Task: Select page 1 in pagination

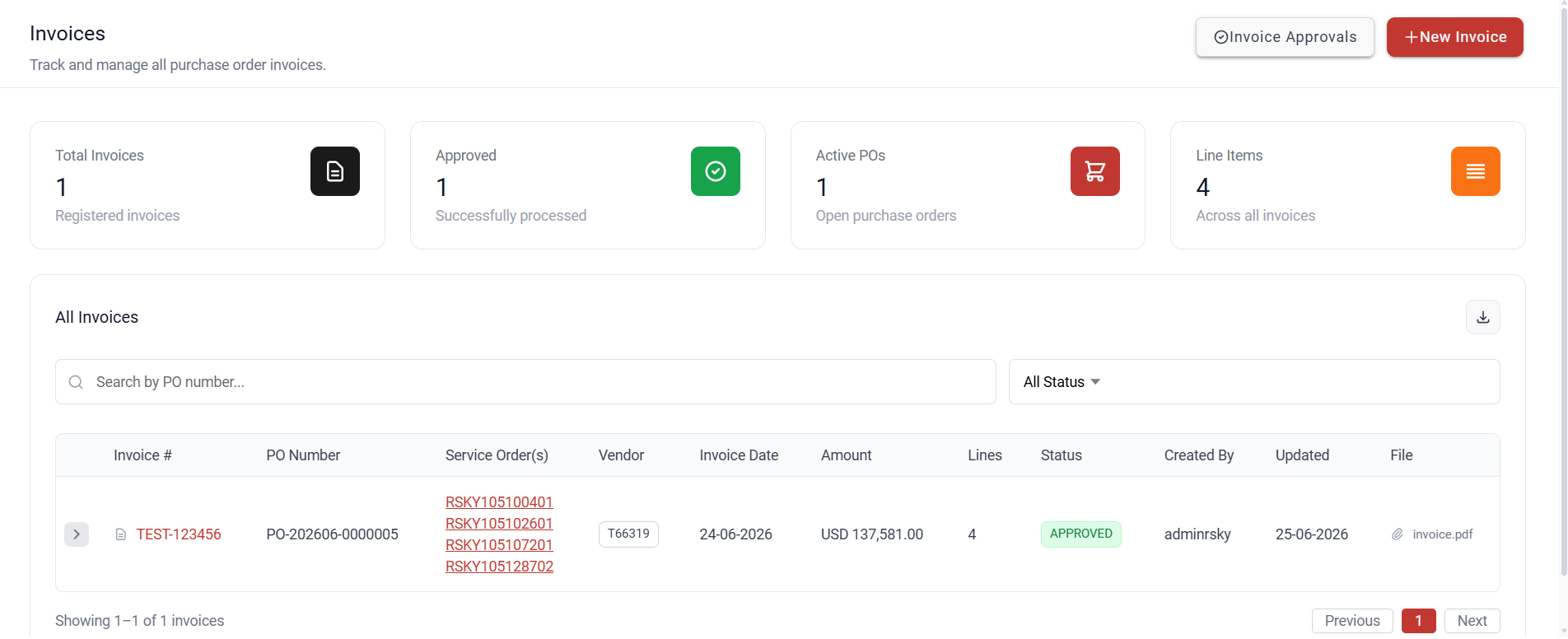Action: coord(1419,621)
